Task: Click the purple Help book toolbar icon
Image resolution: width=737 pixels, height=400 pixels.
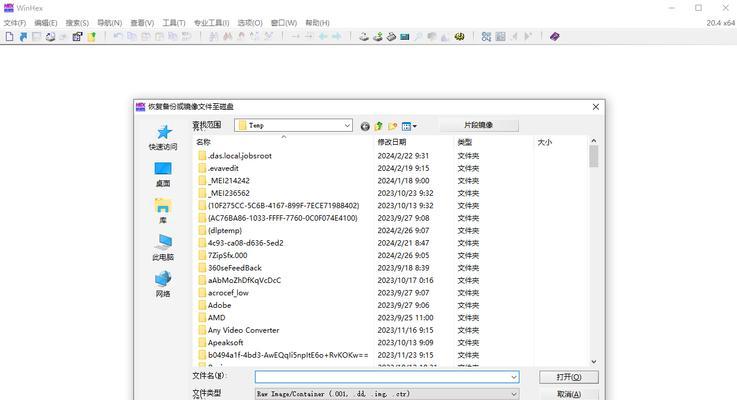Action: tap(555, 37)
